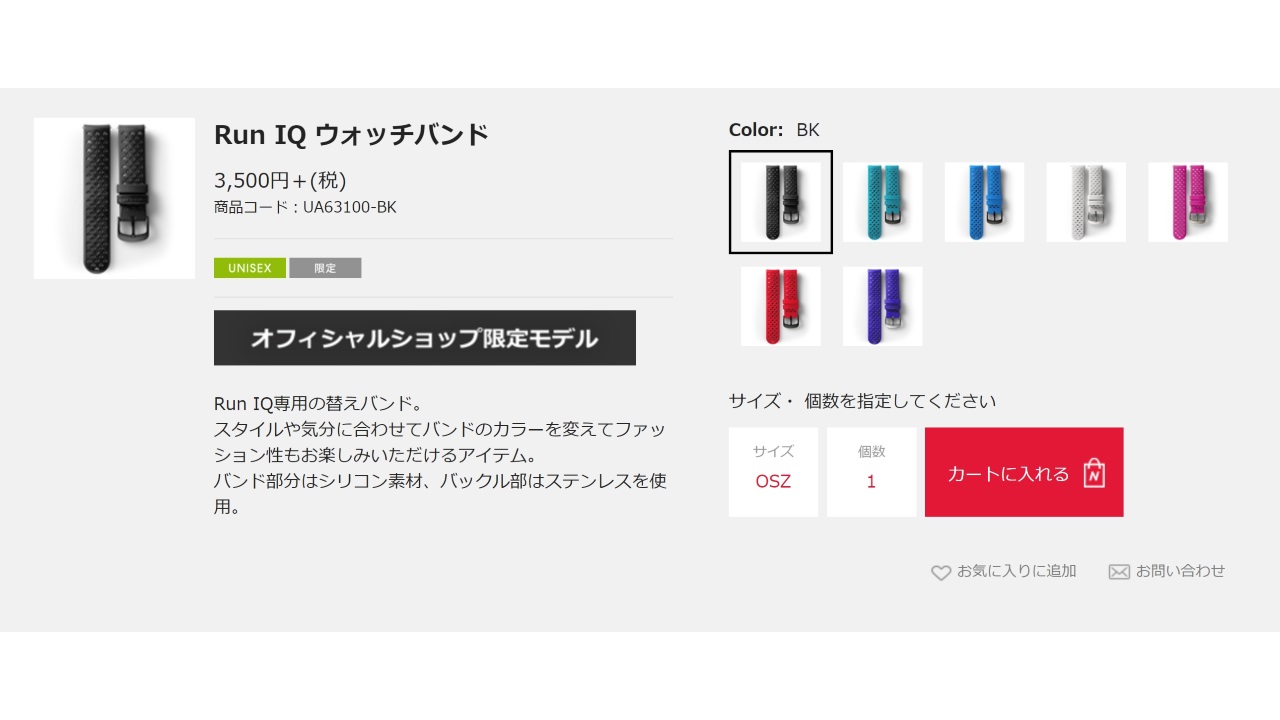Choose the teal watch band color
Image resolution: width=1280 pixels, height=720 pixels.
point(882,202)
